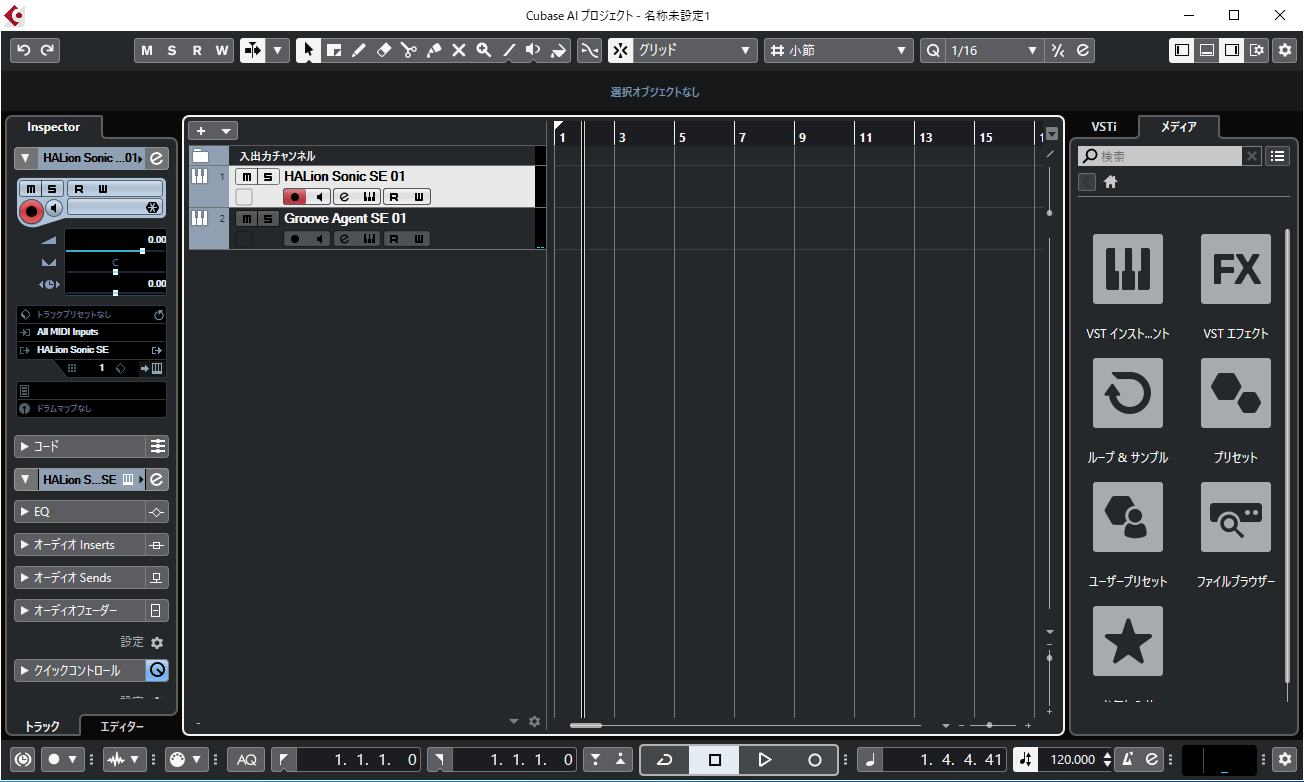Select the Object Selection arrow tool
Viewport: 1304px width, 782px height.
(309, 50)
